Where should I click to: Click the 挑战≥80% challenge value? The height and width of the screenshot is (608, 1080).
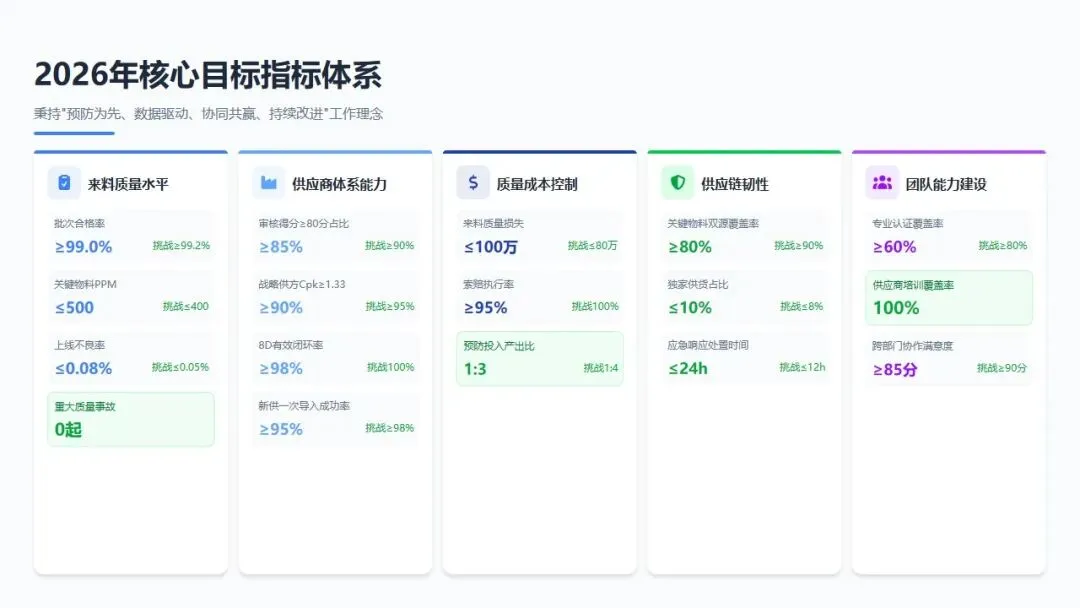pos(1003,245)
